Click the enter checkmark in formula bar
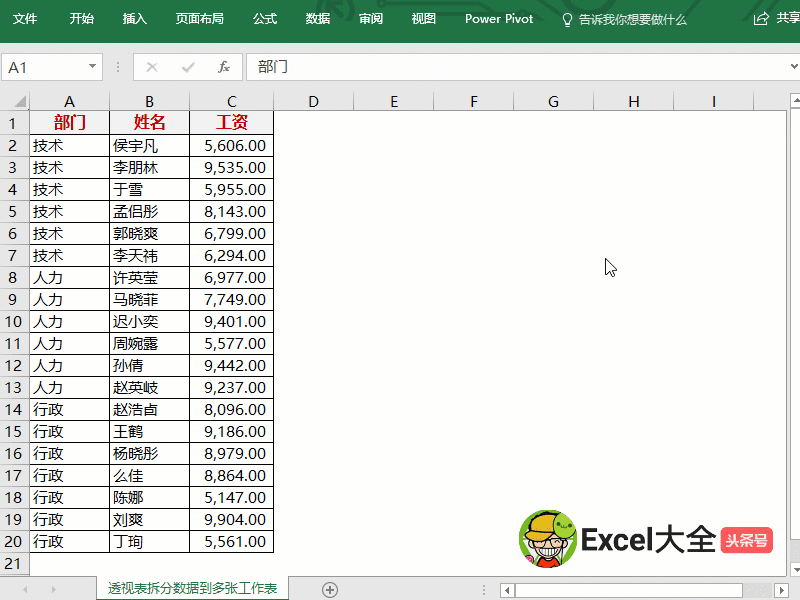Viewport: 800px width, 600px height. pos(188,67)
